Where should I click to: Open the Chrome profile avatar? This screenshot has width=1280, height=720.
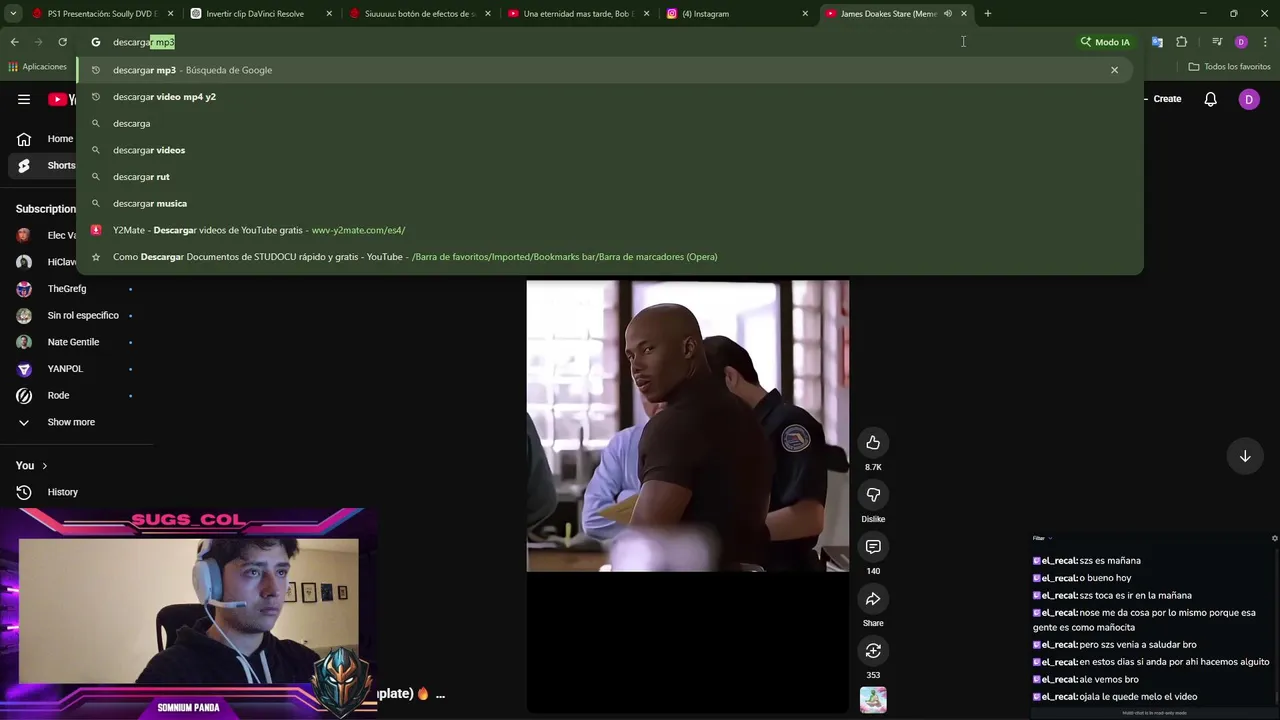1241,42
